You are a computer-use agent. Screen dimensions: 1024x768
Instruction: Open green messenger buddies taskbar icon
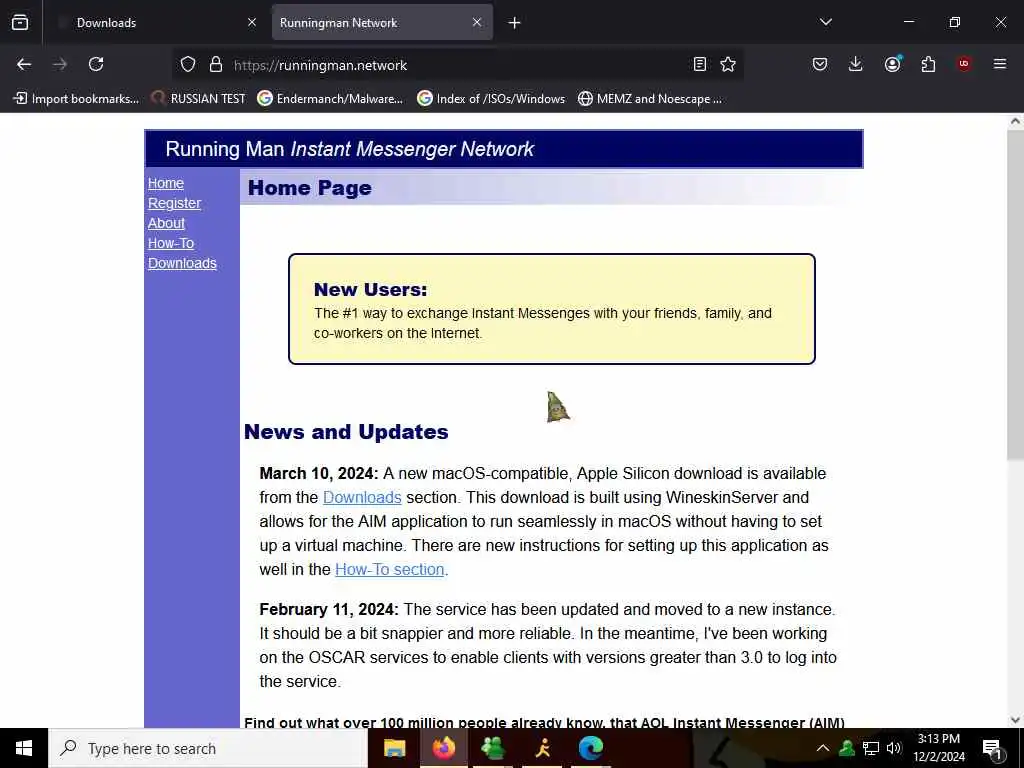pos(492,748)
